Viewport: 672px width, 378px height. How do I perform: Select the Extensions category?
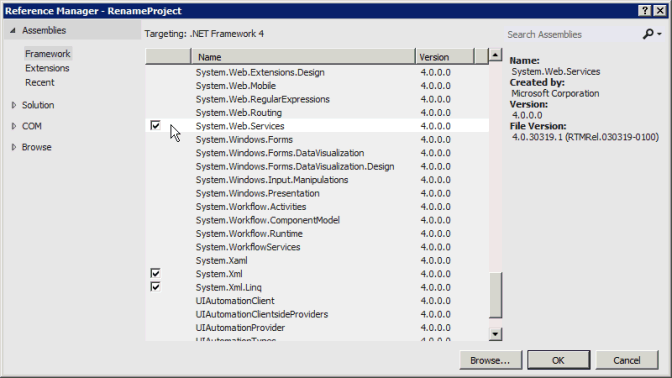(47, 68)
